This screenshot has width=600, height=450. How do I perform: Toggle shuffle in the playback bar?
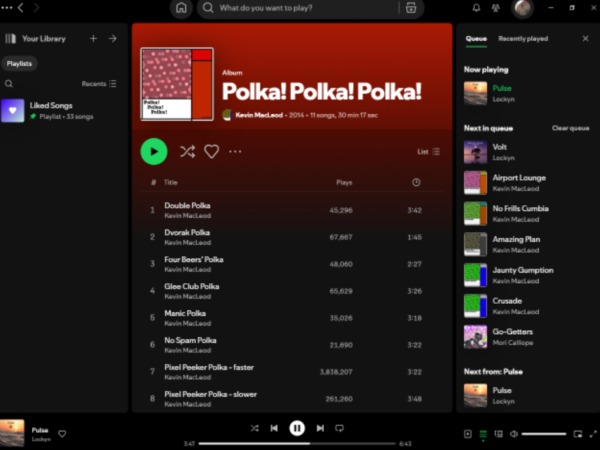click(254, 428)
